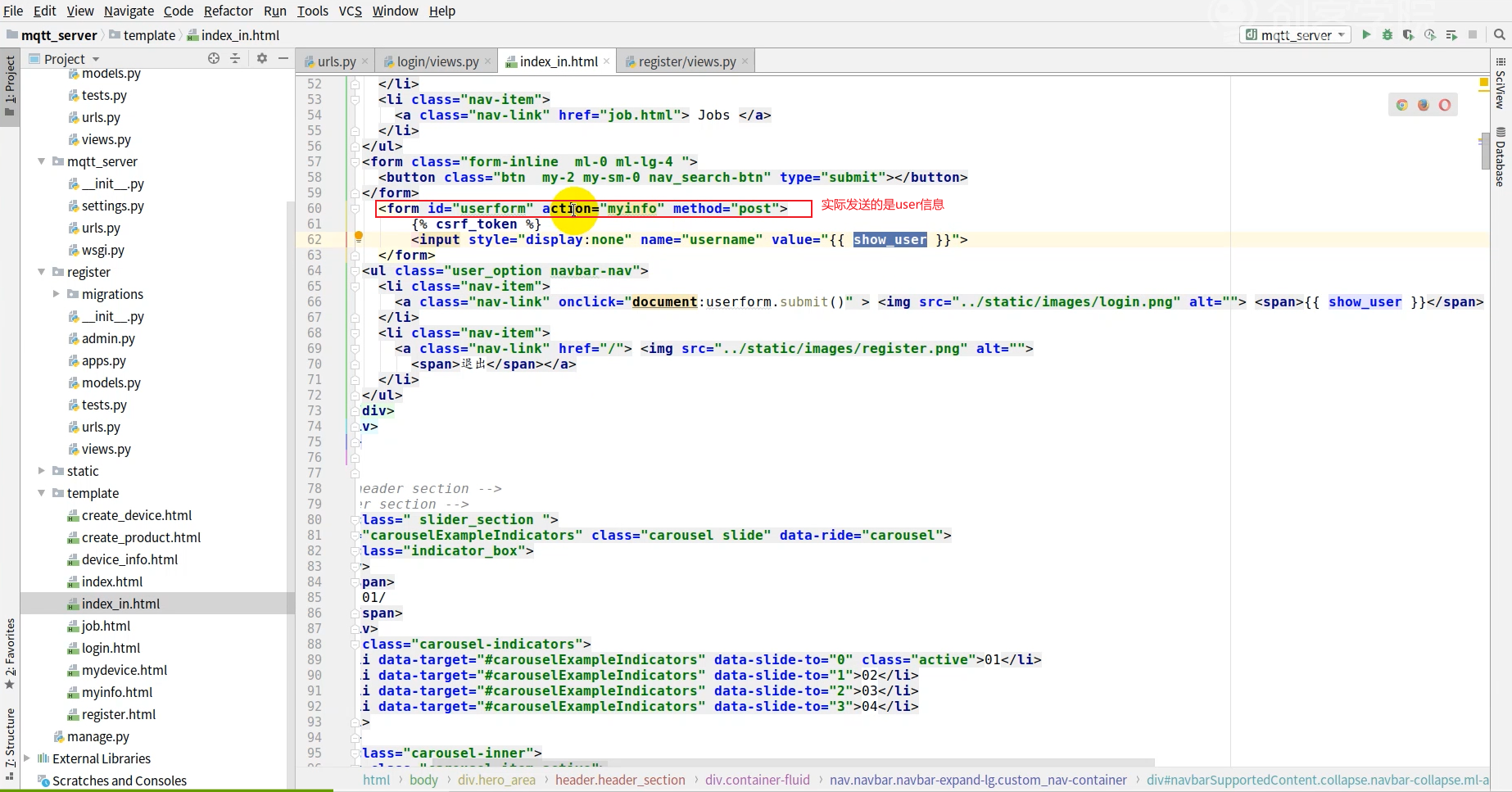1512x792 pixels.
Task: Collapse the code fold at line 60
Action: coord(355,208)
